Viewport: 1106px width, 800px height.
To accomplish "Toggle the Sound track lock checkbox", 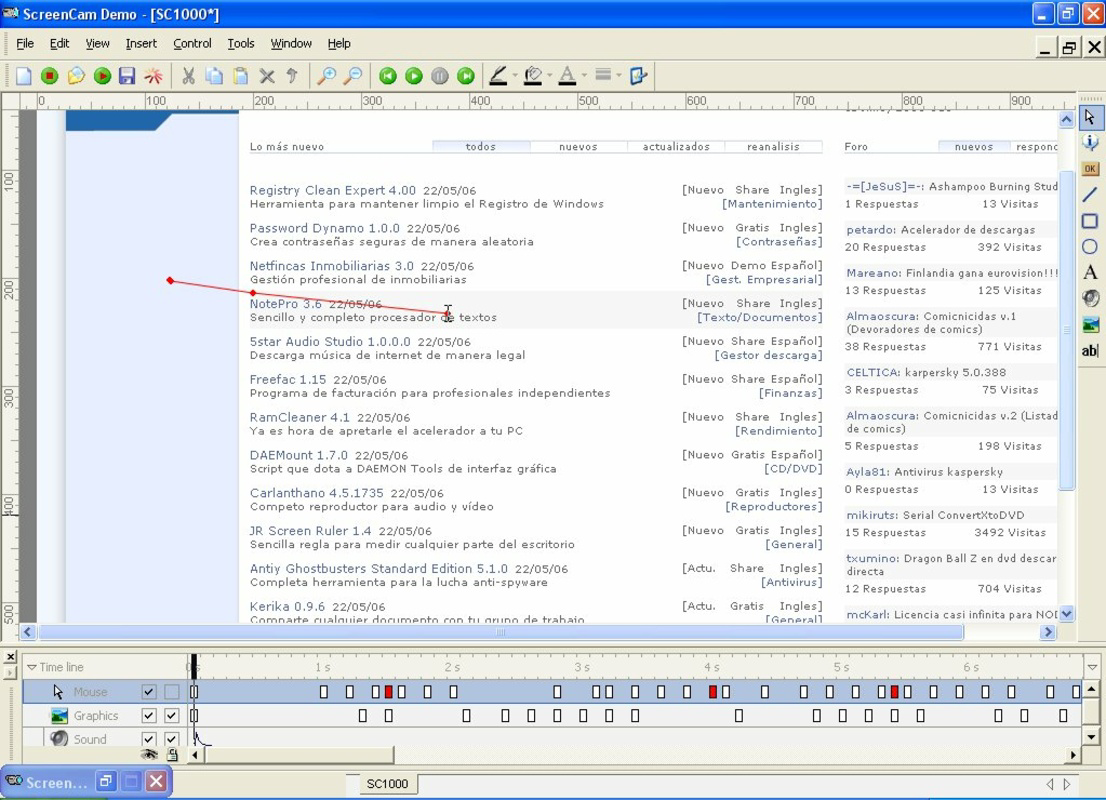I will [x=171, y=739].
